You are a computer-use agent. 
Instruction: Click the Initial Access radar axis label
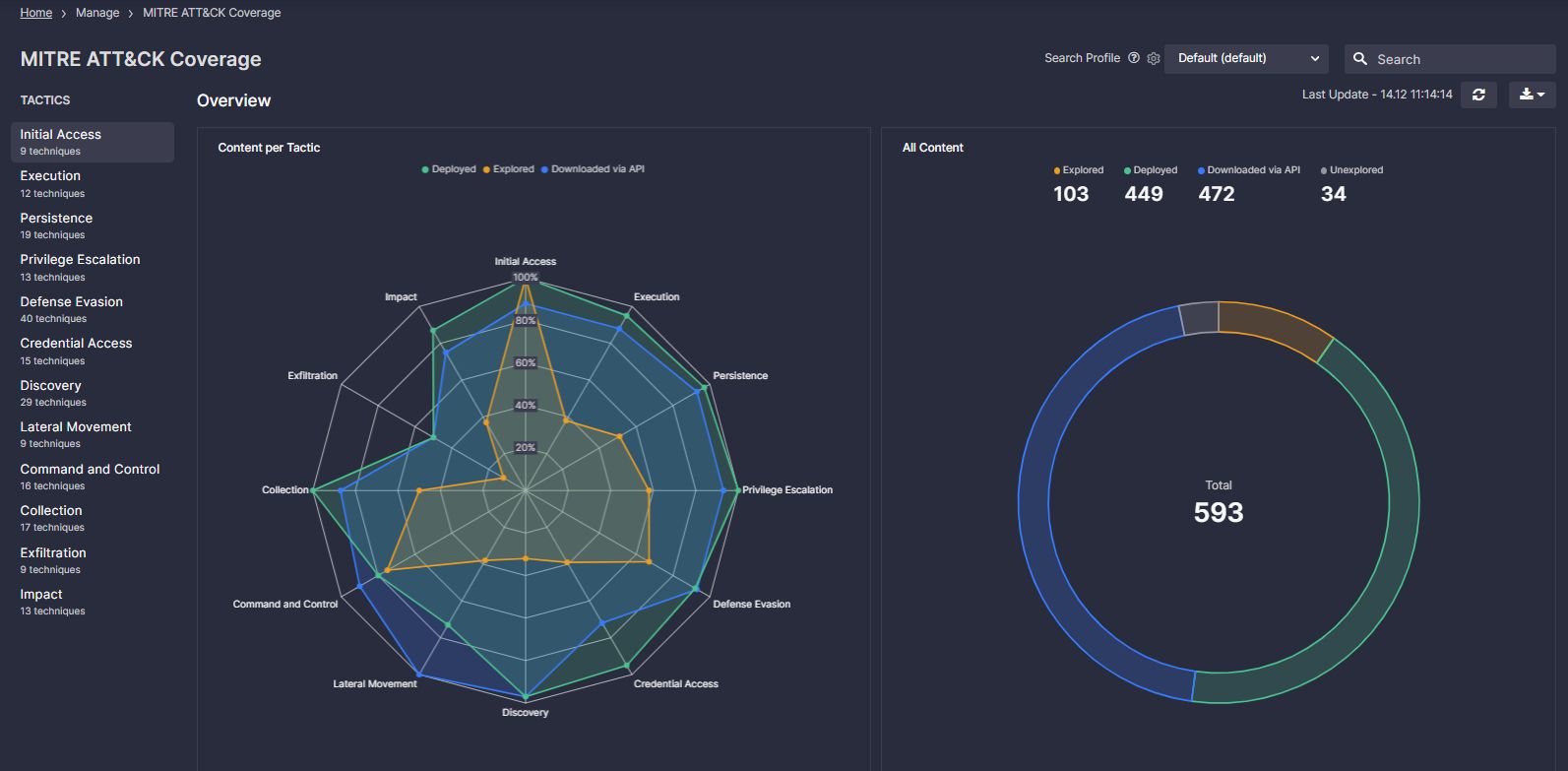click(525, 262)
